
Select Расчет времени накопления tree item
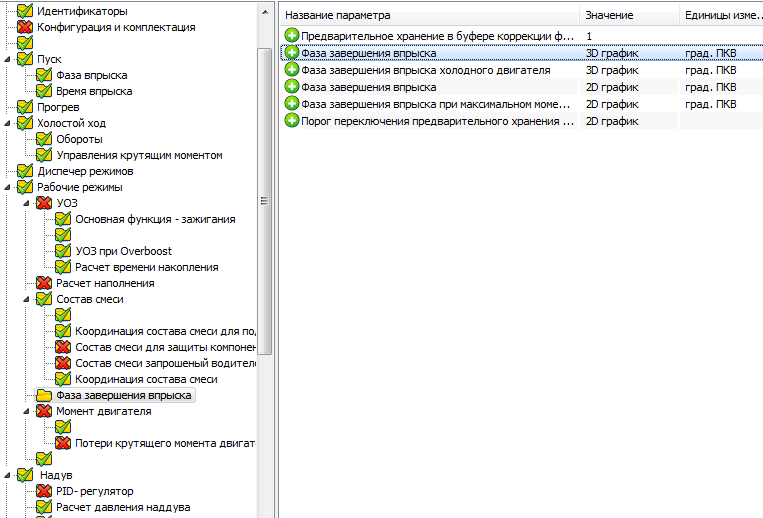146,267
